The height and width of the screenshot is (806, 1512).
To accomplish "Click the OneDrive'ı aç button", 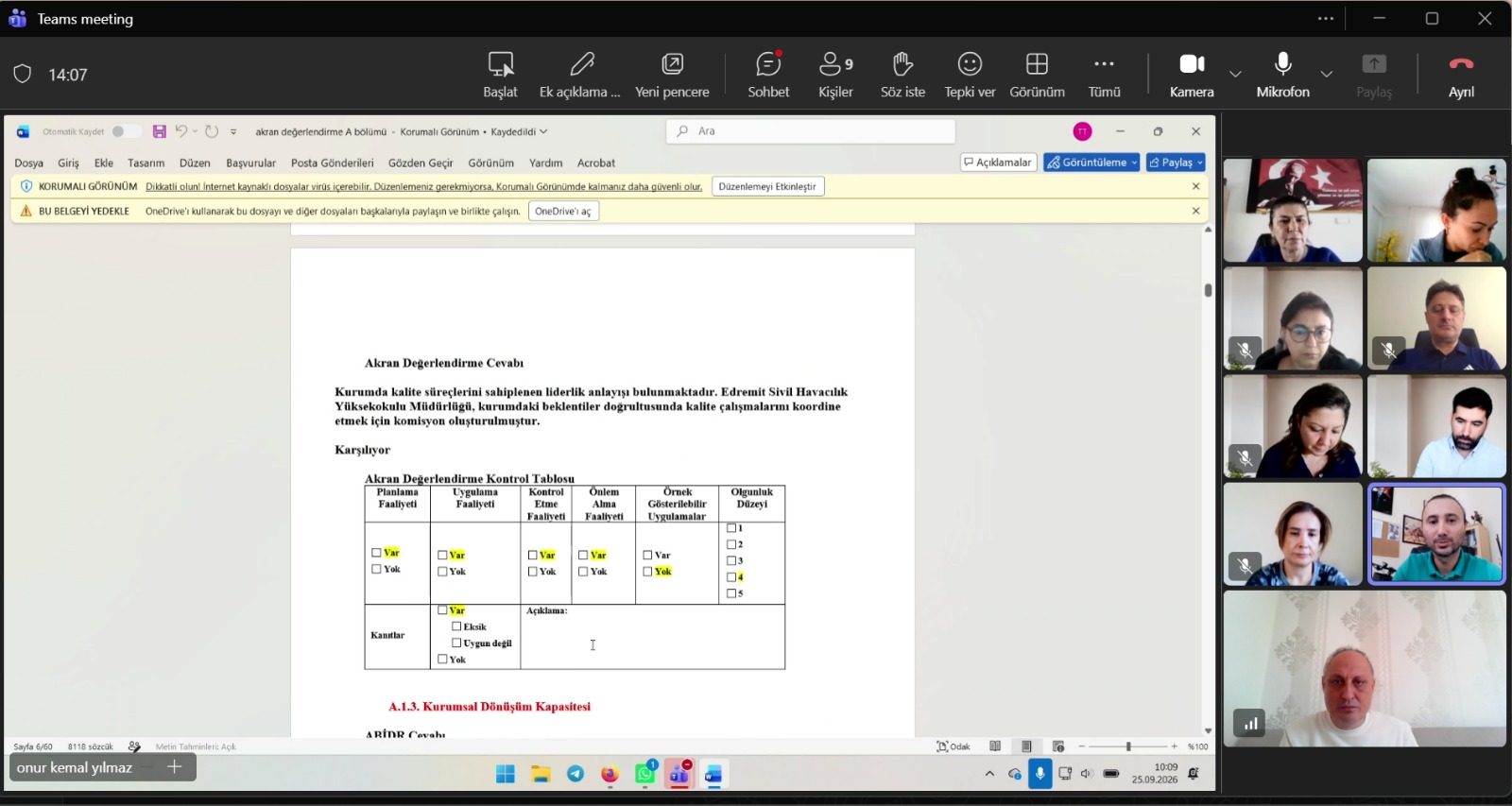I will [563, 211].
